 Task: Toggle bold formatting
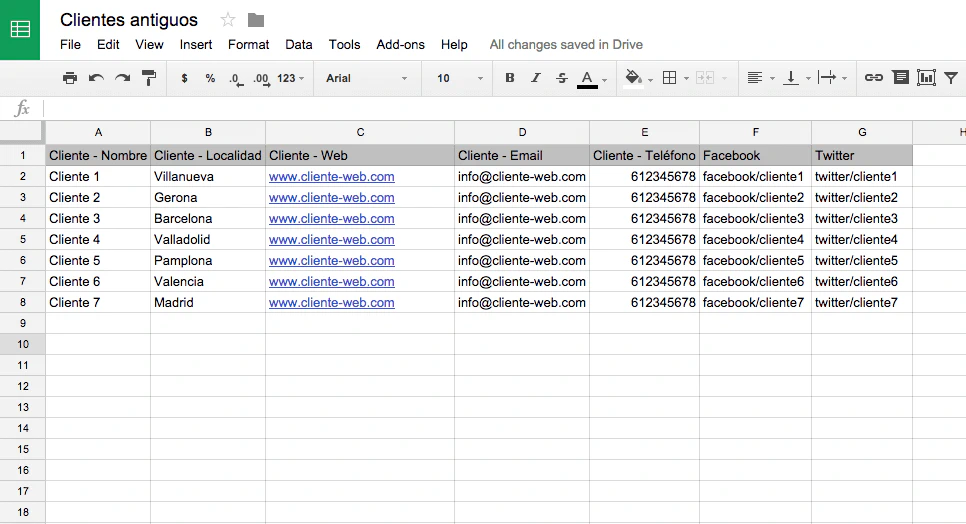pyautogui.click(x=509, y=78)
